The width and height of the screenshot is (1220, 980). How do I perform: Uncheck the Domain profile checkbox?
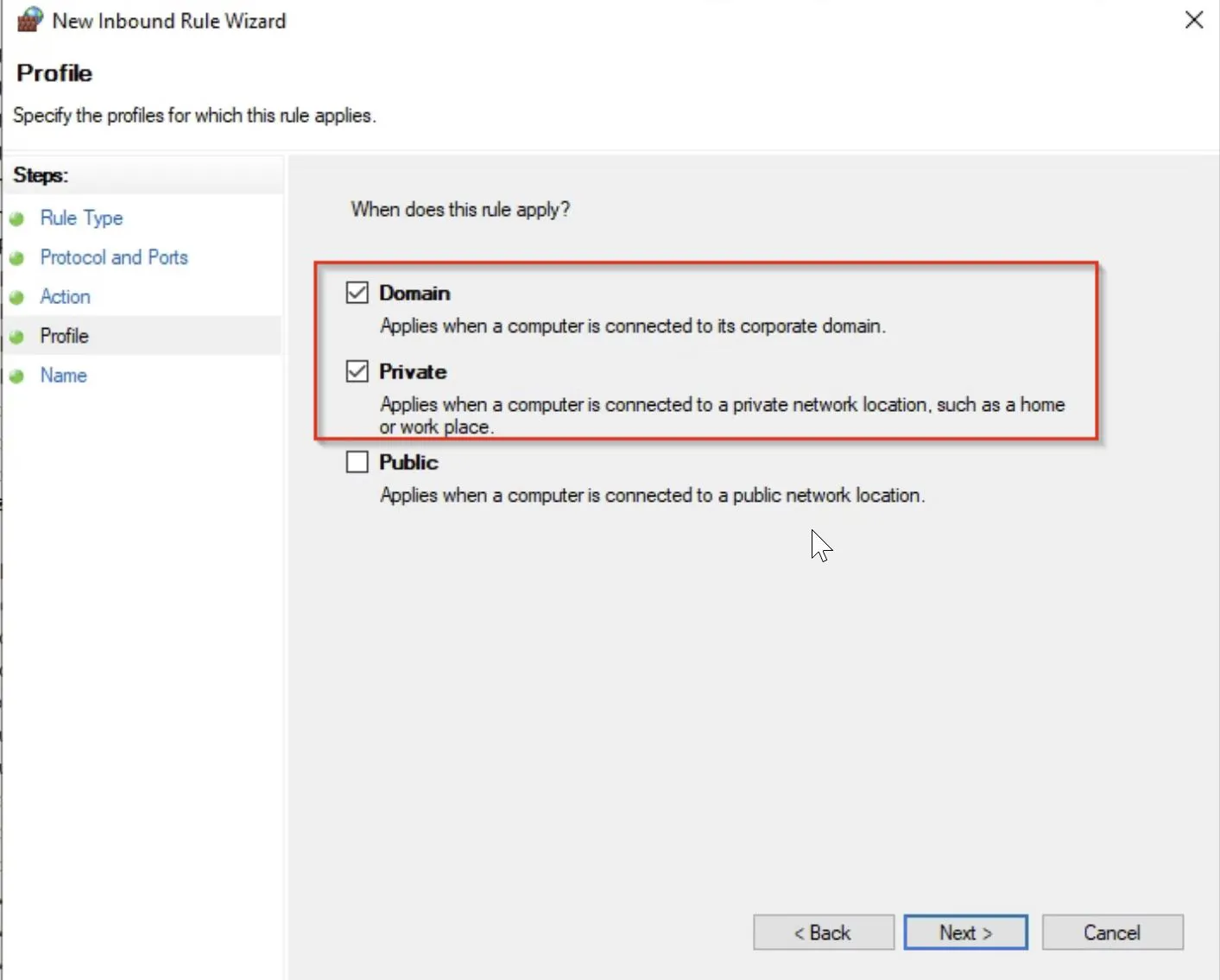357,293
